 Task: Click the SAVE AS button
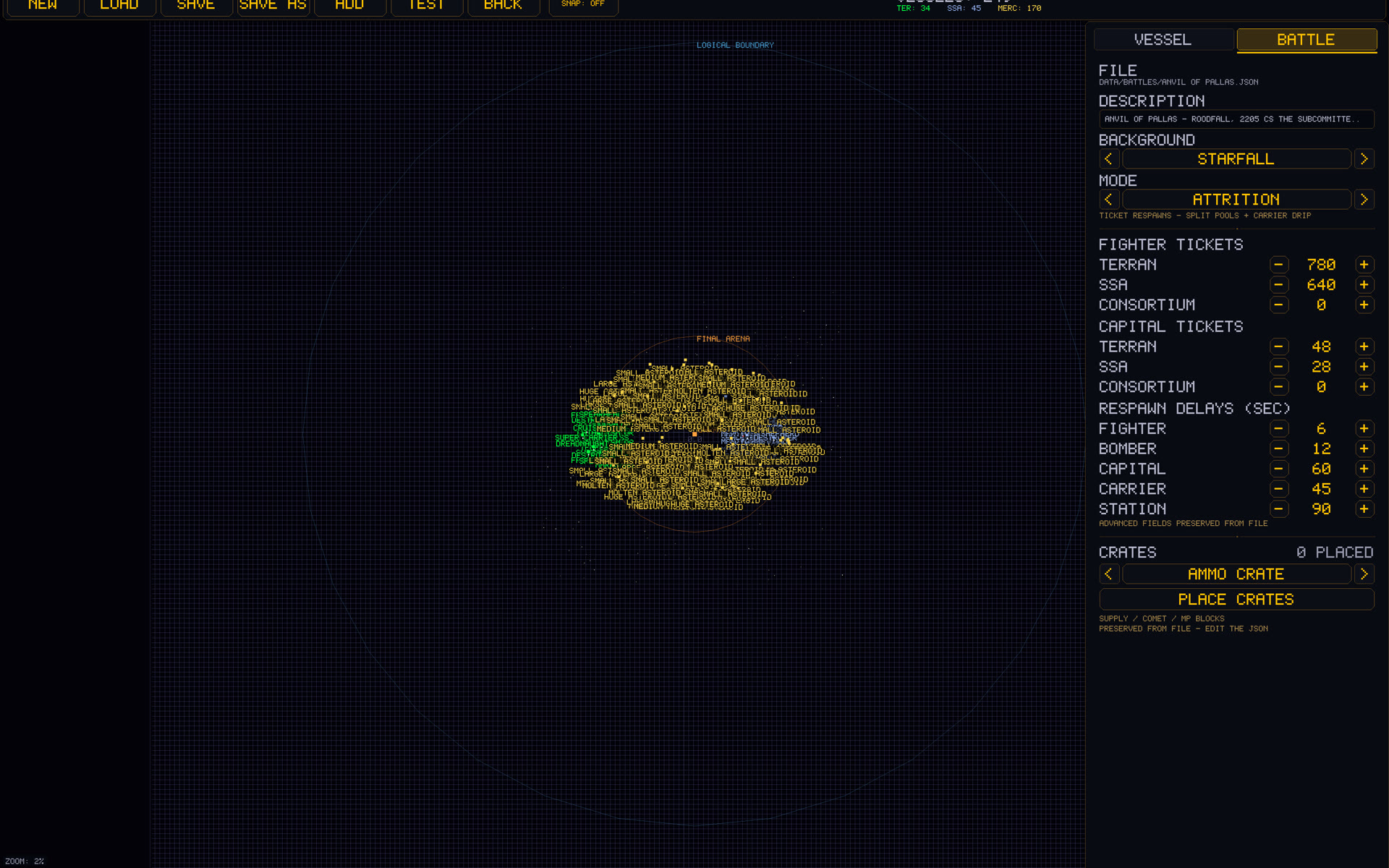273,7
